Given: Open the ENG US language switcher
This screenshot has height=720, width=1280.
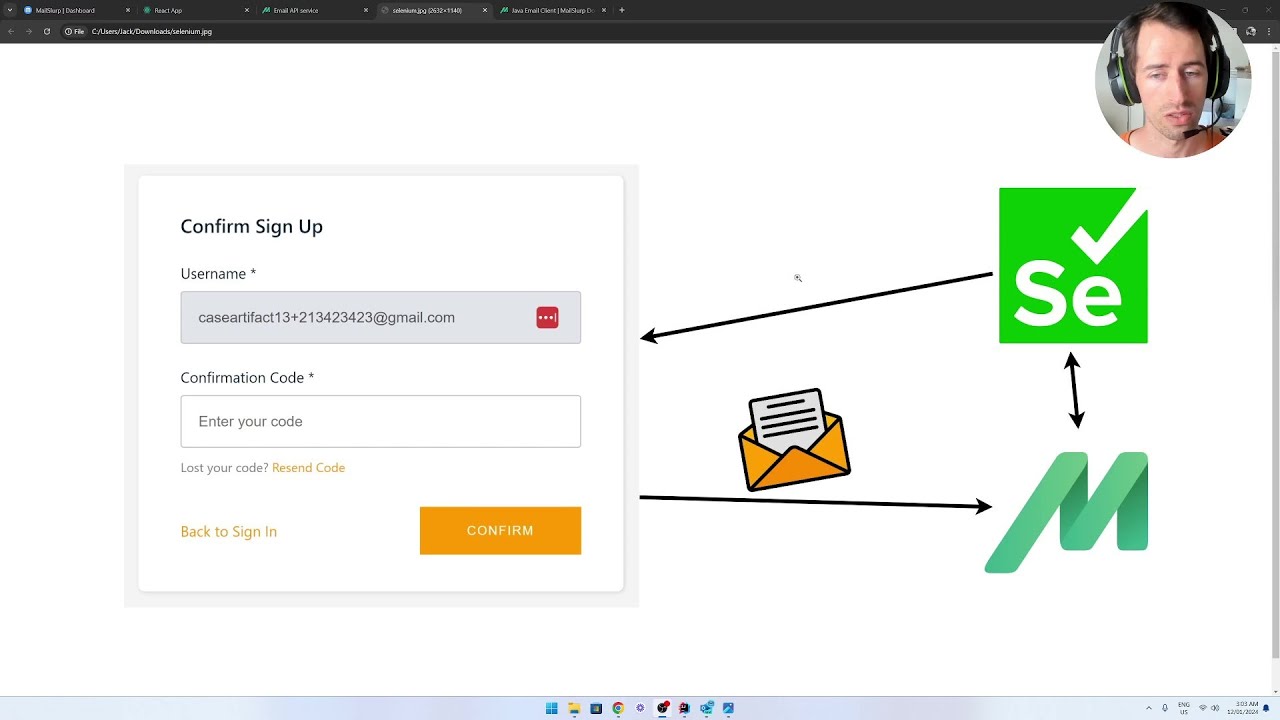Looking at the screenshot, I should pyautogui.click(x=1184, y=708).
